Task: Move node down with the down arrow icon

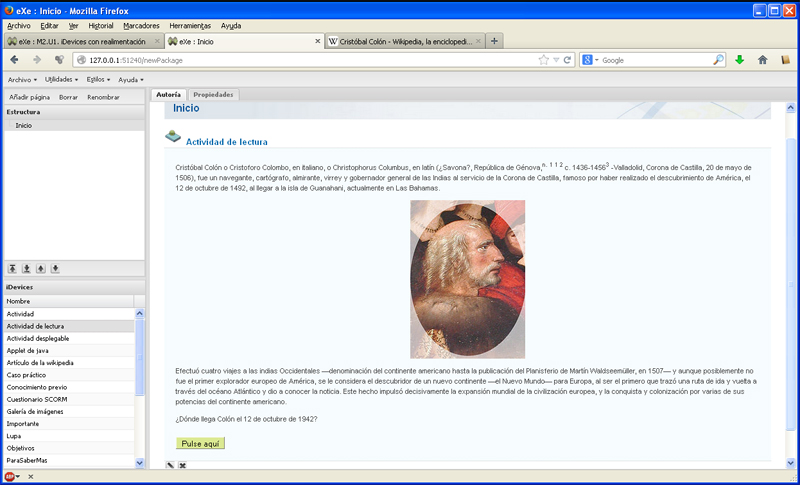Action: [x=55, y=269]
